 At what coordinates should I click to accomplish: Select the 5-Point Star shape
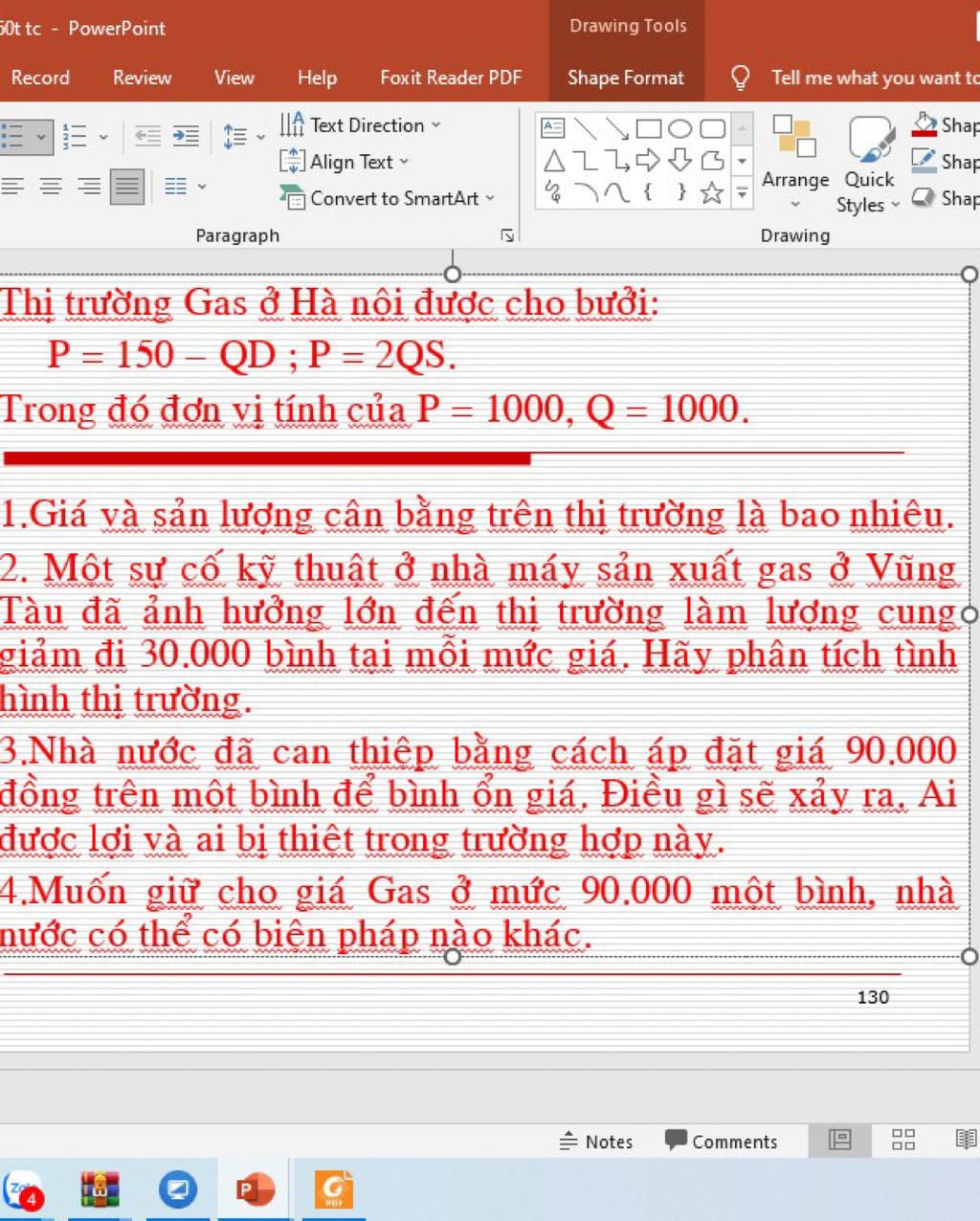(712, 192)
